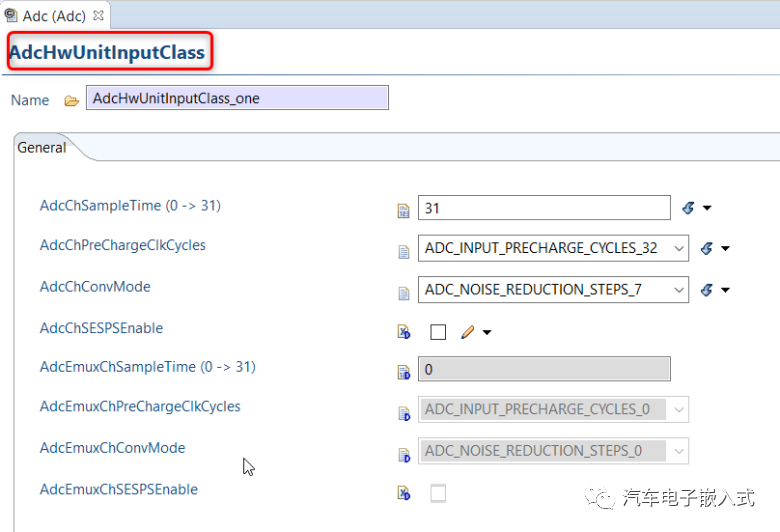Toggle the AdcEmuxChSESPSEnable checkbox
The width and height of the screenshot is (780, 532).
coord(438,493)
